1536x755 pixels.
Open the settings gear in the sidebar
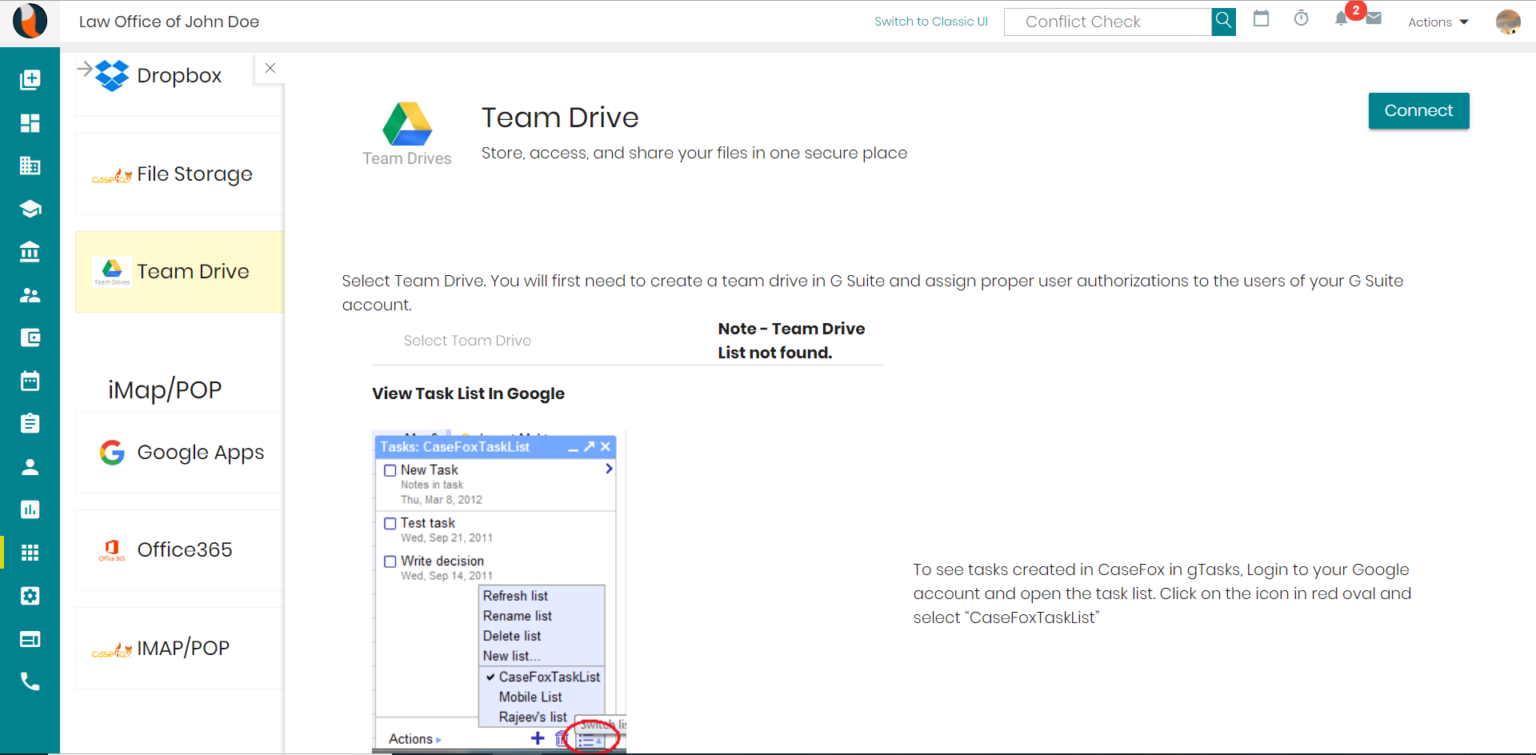tap(29, 595)
